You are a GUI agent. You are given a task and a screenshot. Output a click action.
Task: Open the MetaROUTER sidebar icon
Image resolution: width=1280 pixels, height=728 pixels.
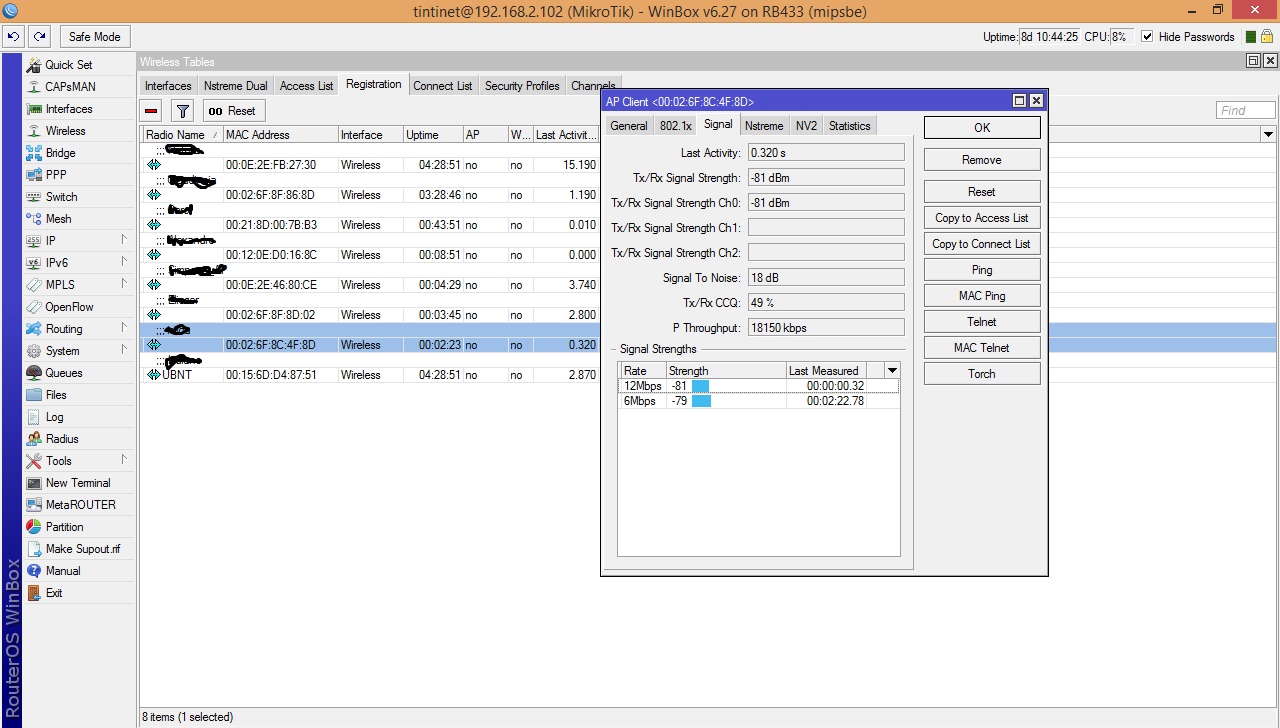(34, 505)
